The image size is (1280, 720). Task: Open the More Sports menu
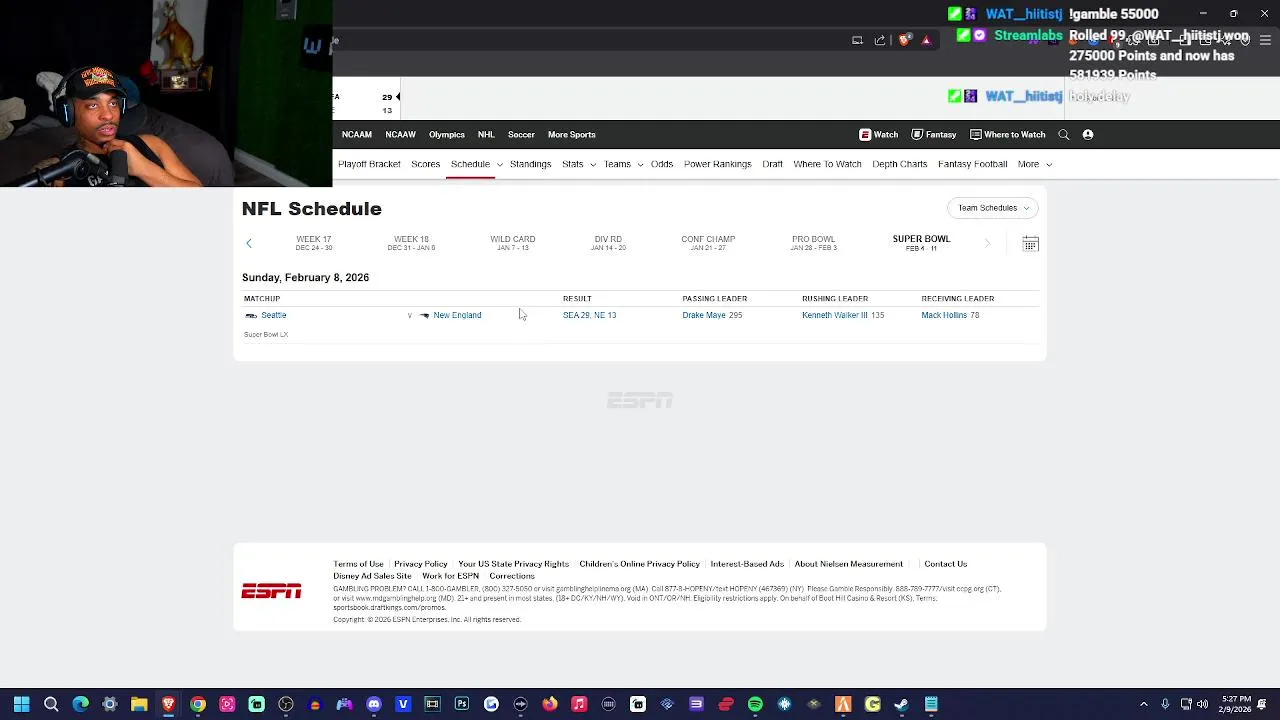click(572, 135)
